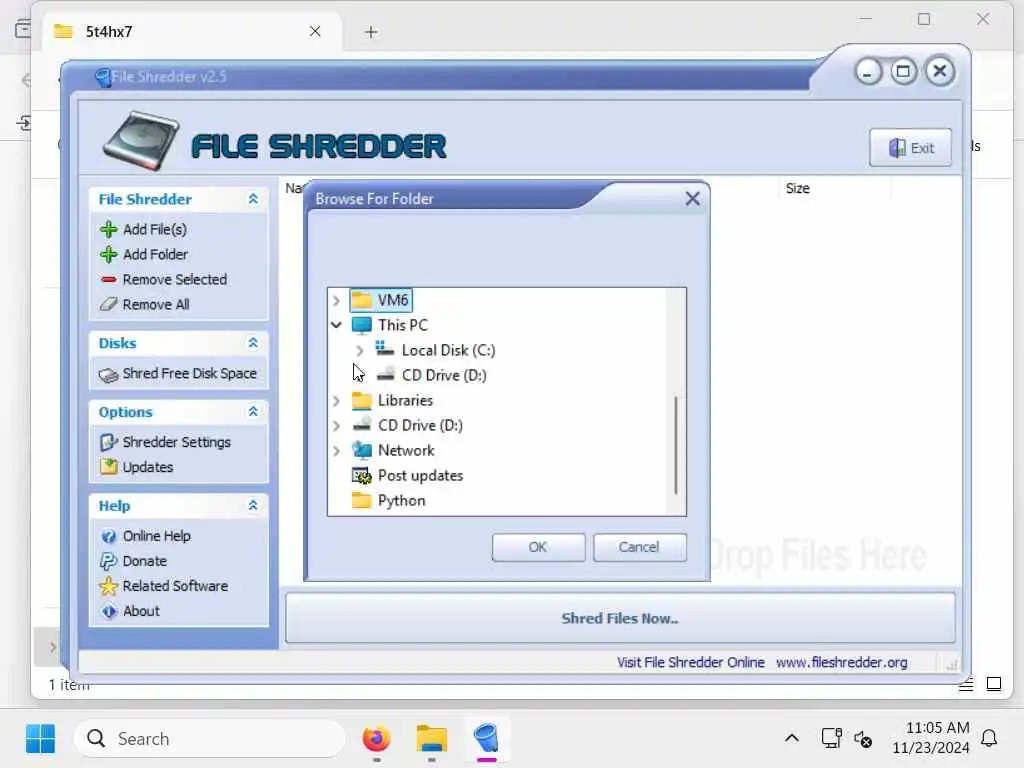
Task: Click the folder tree vertical scrollbar
Action: click(x=675, y=445)
